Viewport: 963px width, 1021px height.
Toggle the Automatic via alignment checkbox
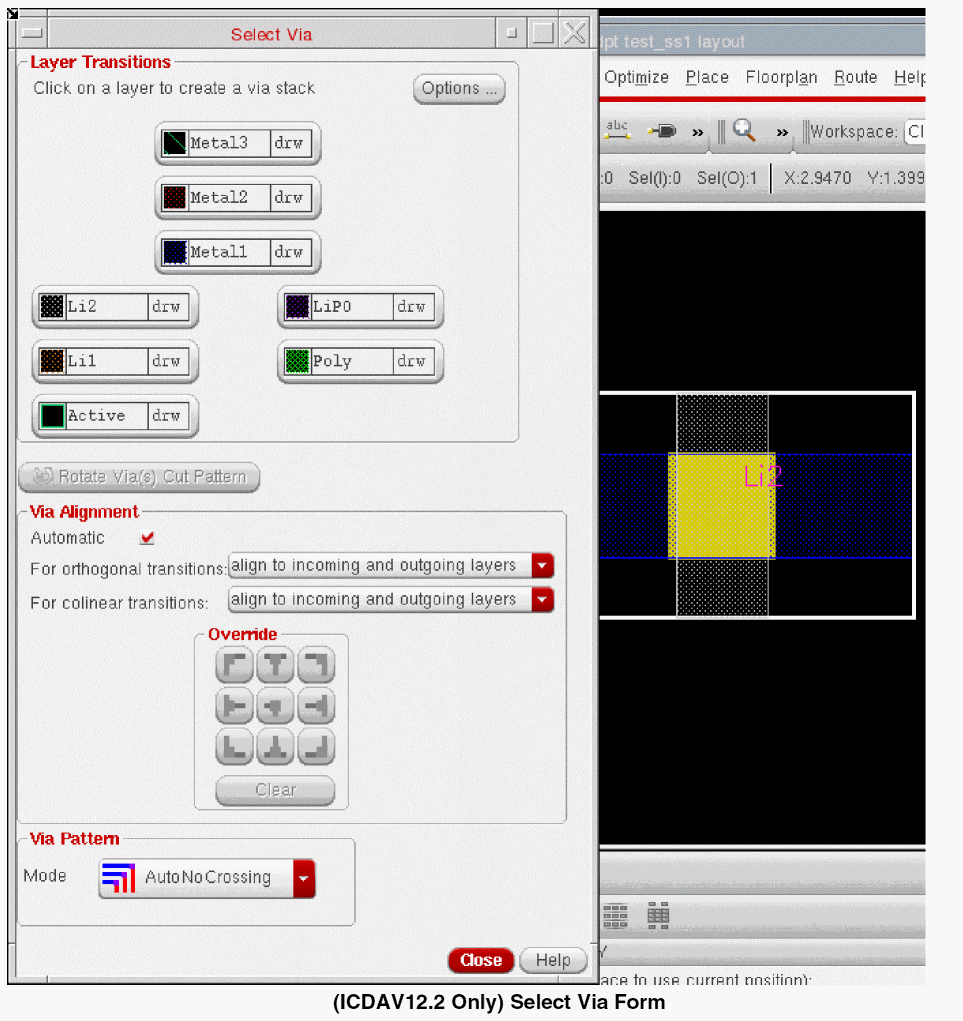147,538
